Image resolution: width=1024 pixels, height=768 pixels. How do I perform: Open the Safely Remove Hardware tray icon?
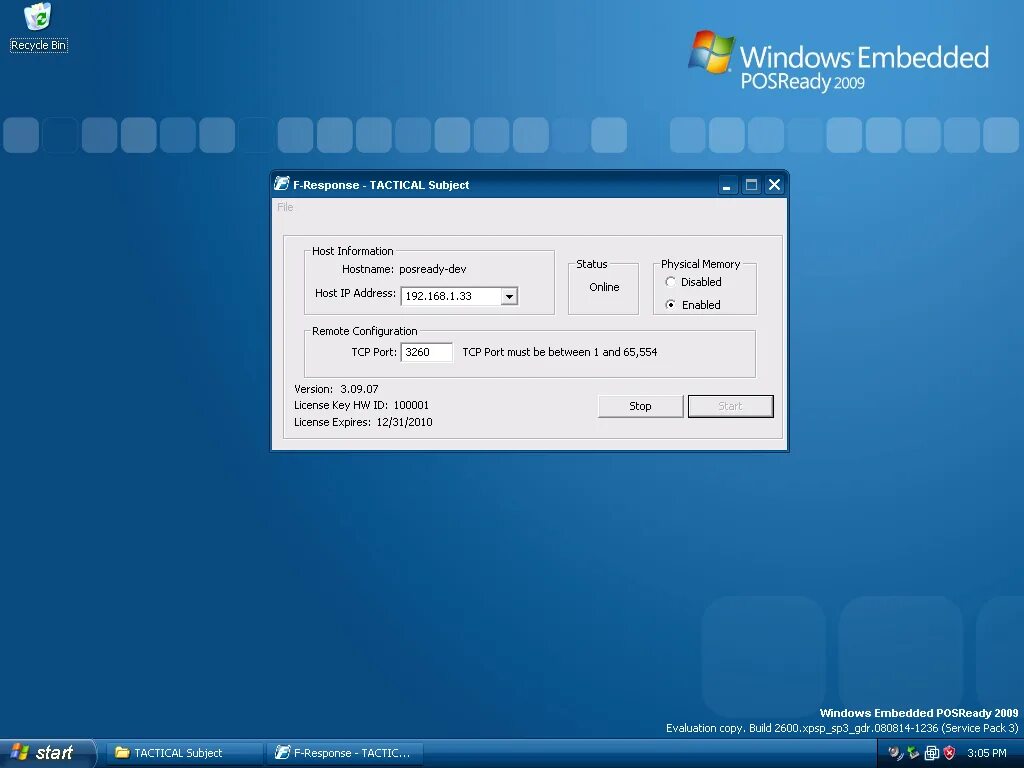point(913,753)
